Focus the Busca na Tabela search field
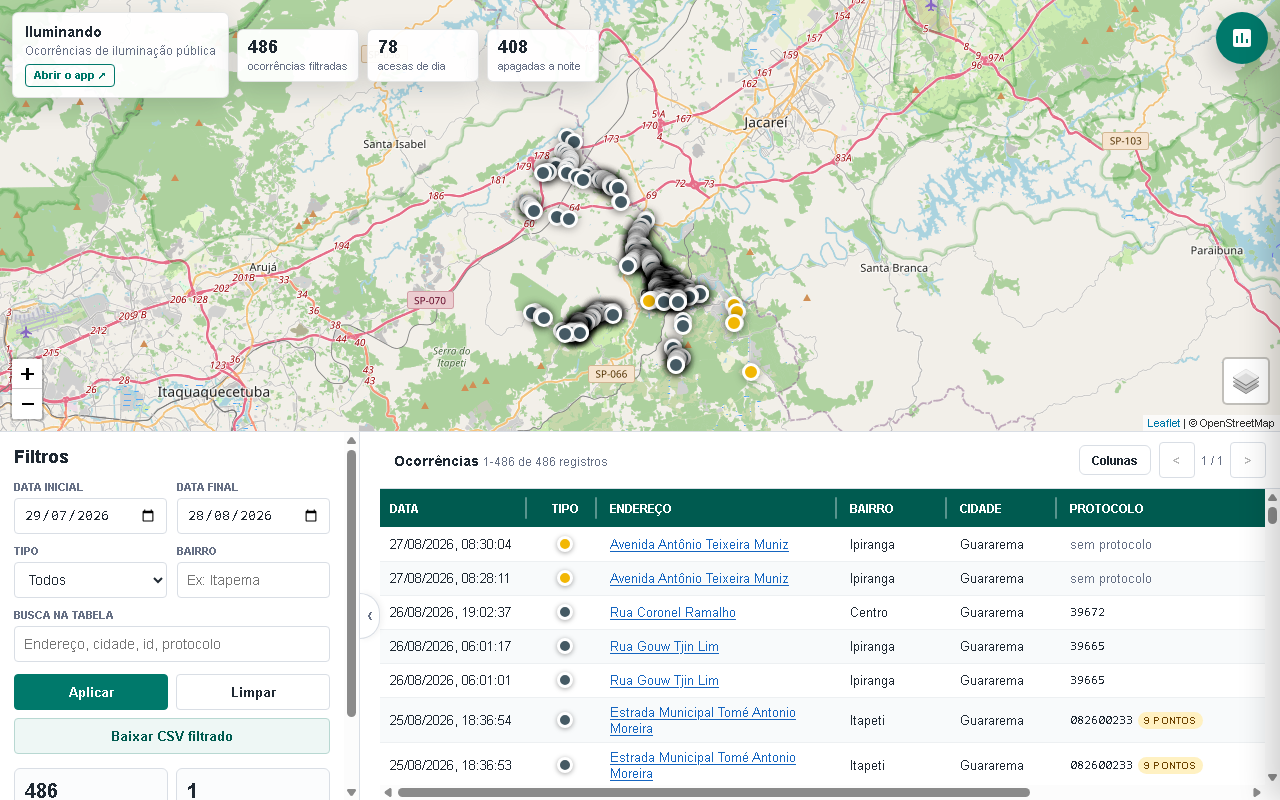 click(172, 644)
